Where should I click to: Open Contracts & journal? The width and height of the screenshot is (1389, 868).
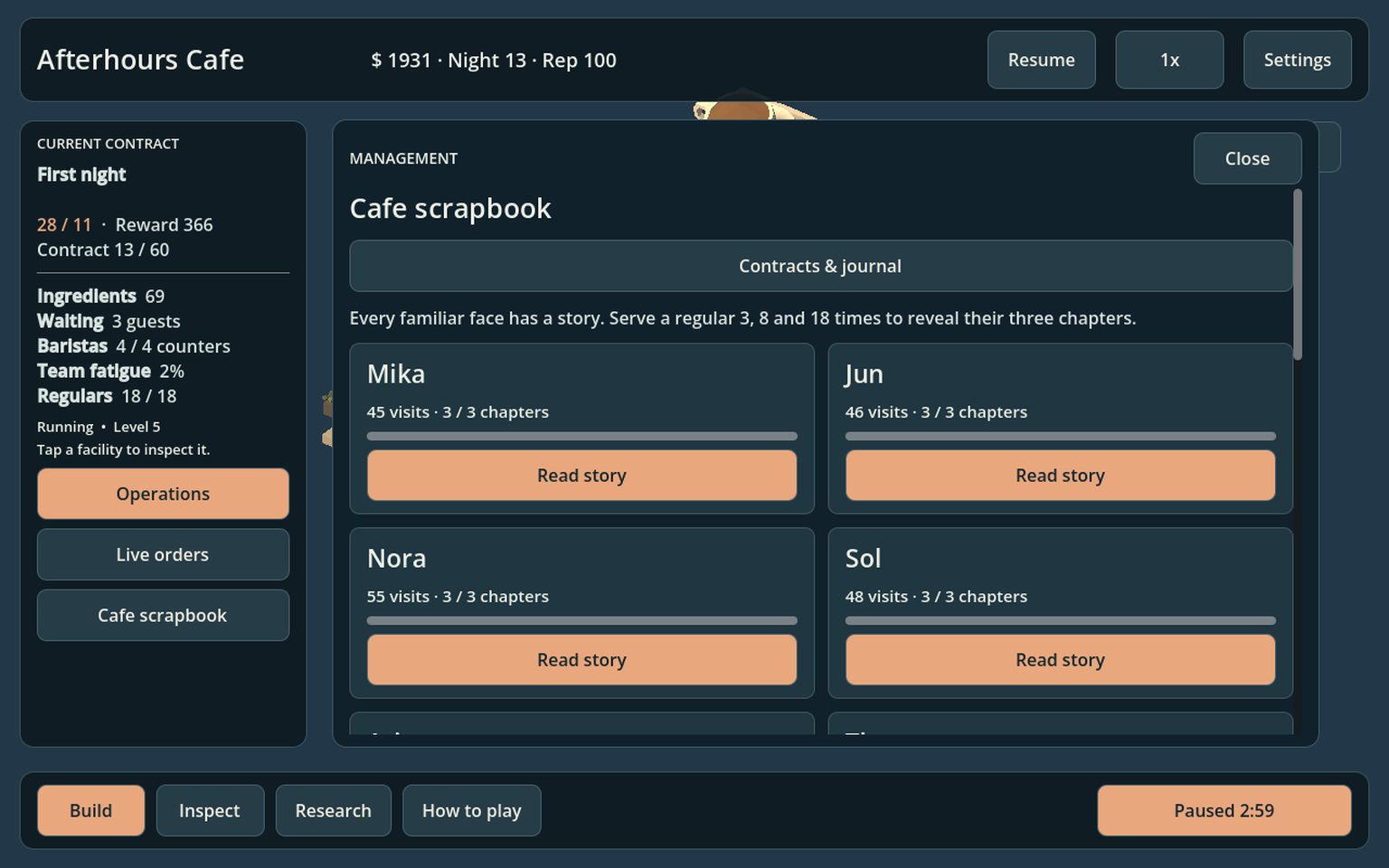[x=820, y=266]
